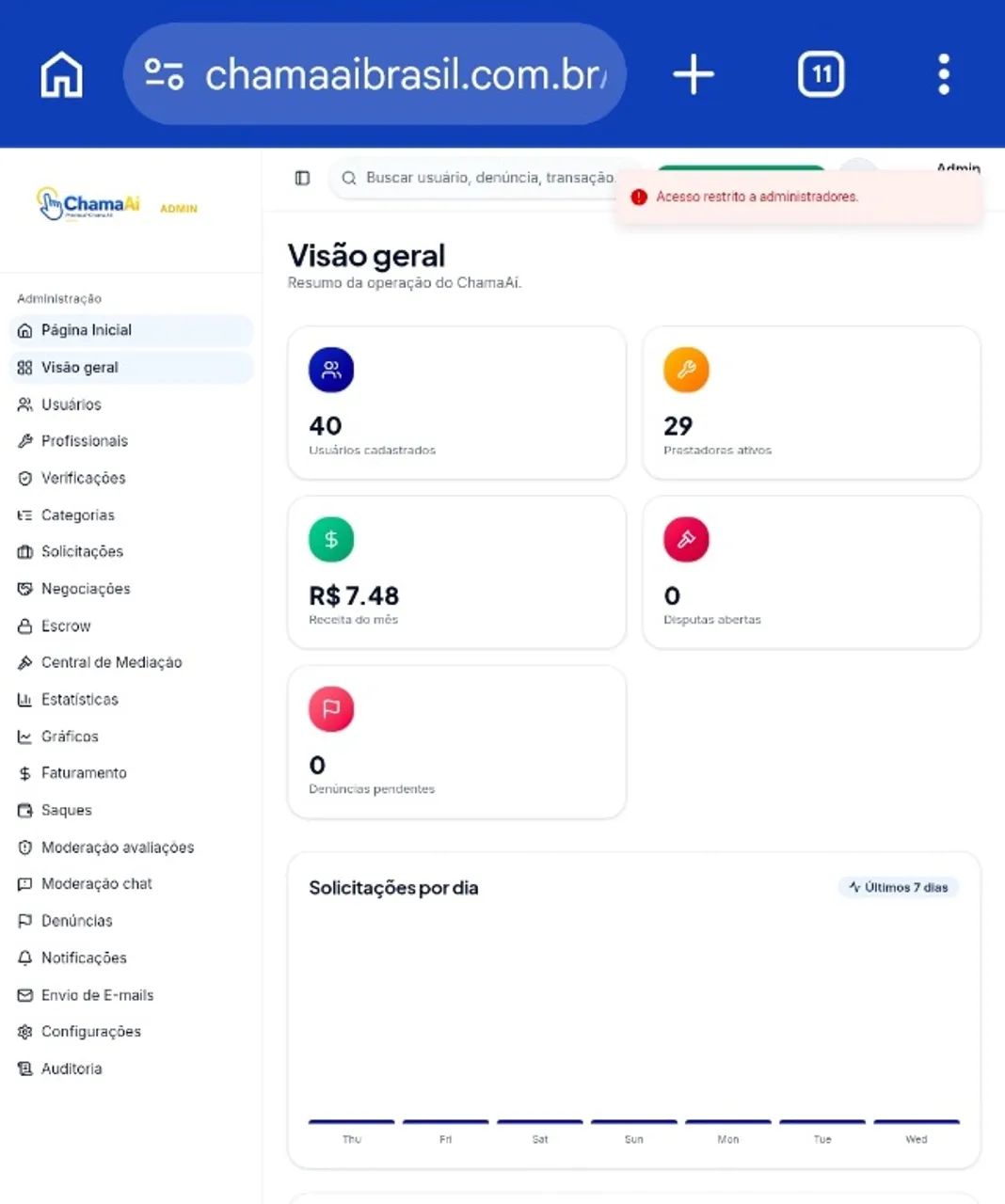Click the Prestadores ativos label

717,451
